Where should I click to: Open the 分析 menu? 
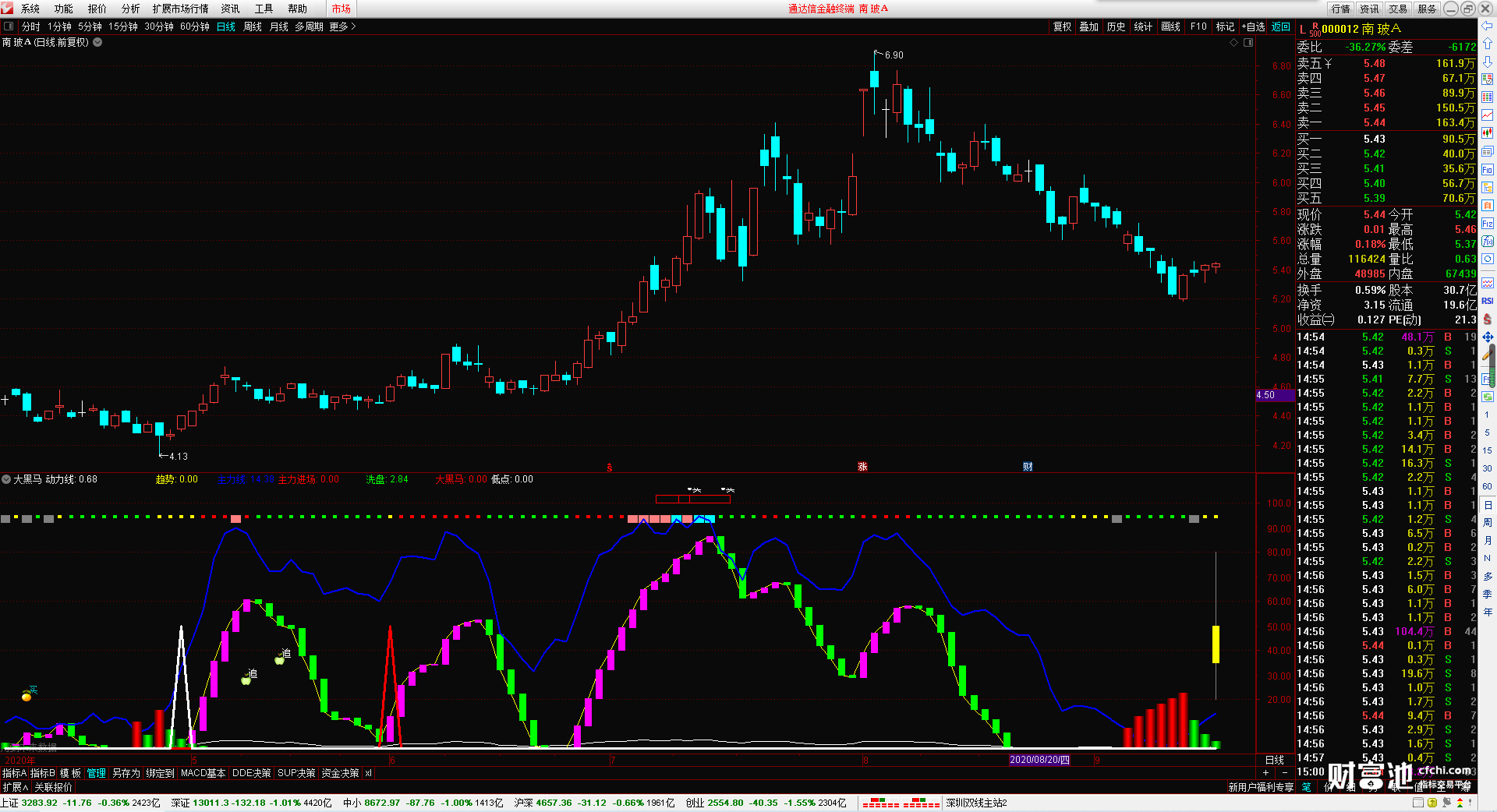tap(131, 9)
